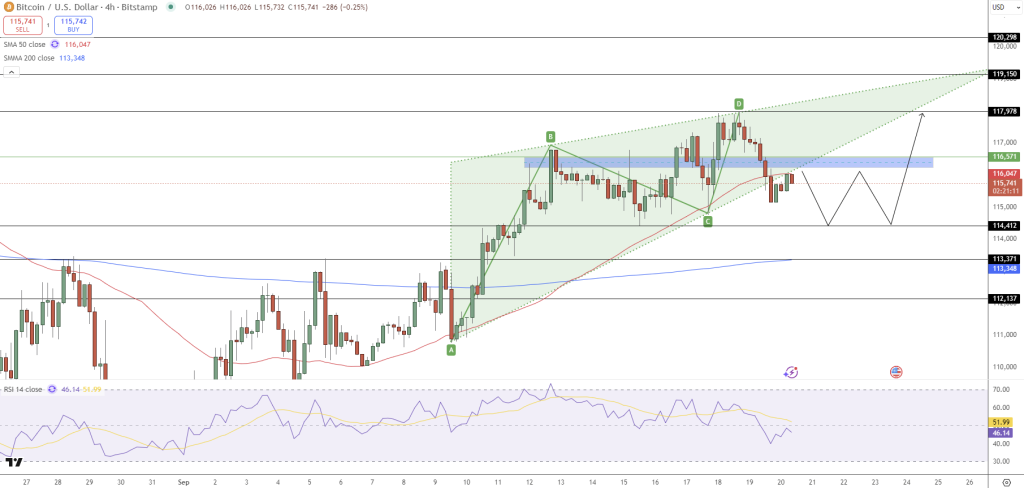Select the SMMA 200 close indicator label

pyautogui.click(x=30, y=57)
